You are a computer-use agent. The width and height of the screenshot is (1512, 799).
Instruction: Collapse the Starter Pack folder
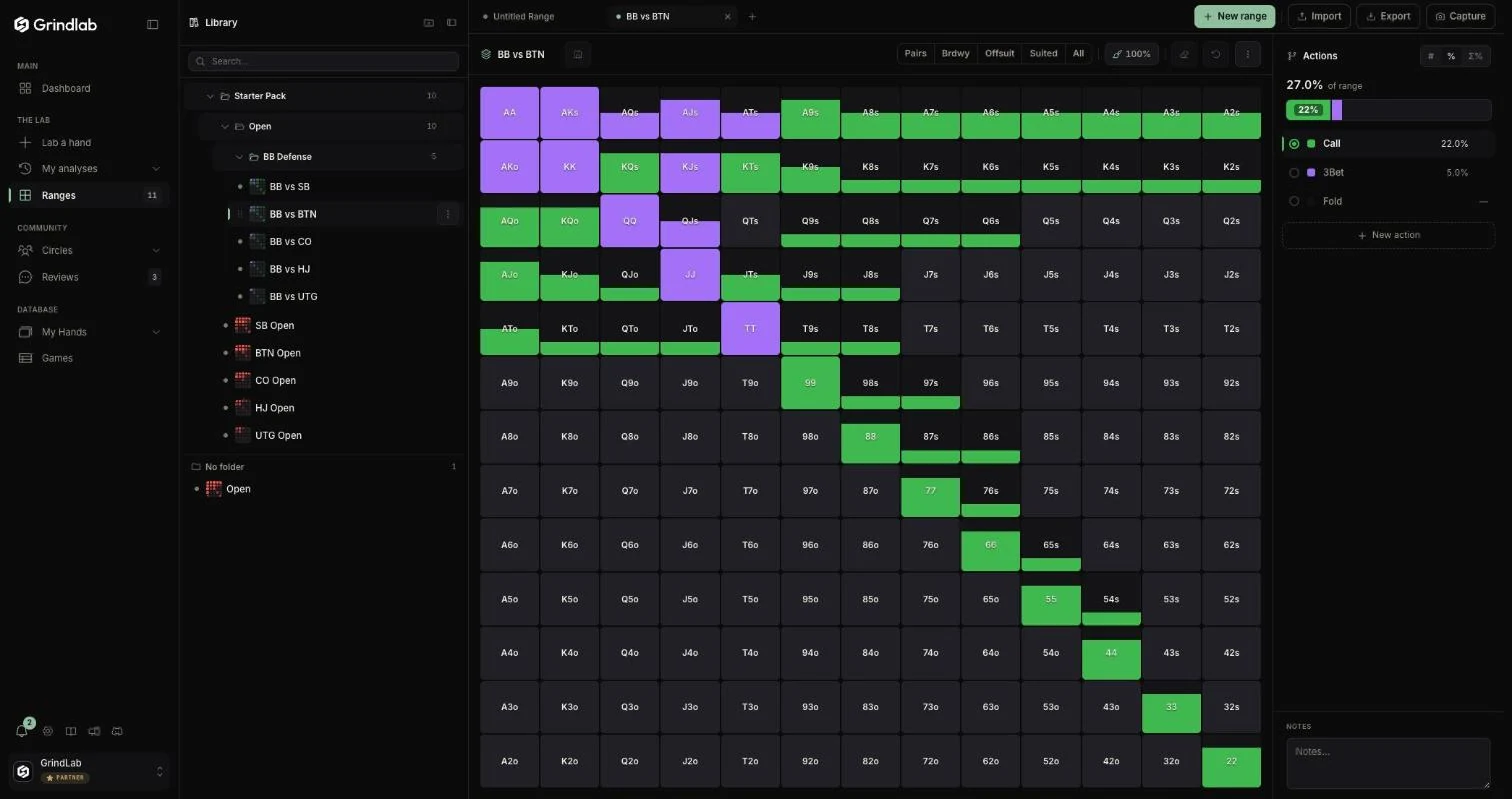pyautogui.click(x=210, y=96)
